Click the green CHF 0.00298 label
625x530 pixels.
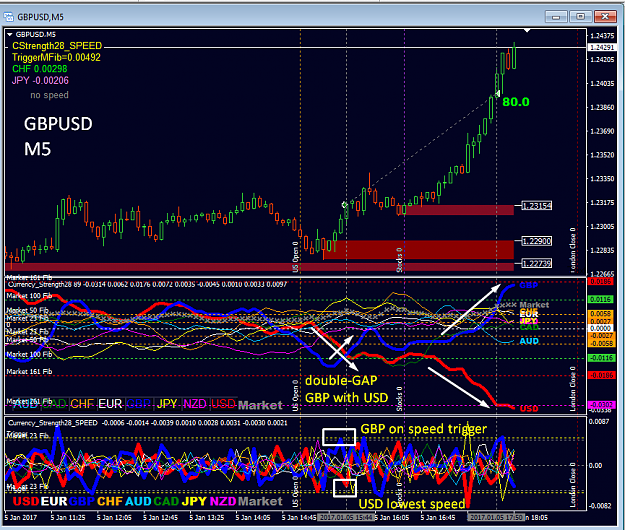[39, 69]
